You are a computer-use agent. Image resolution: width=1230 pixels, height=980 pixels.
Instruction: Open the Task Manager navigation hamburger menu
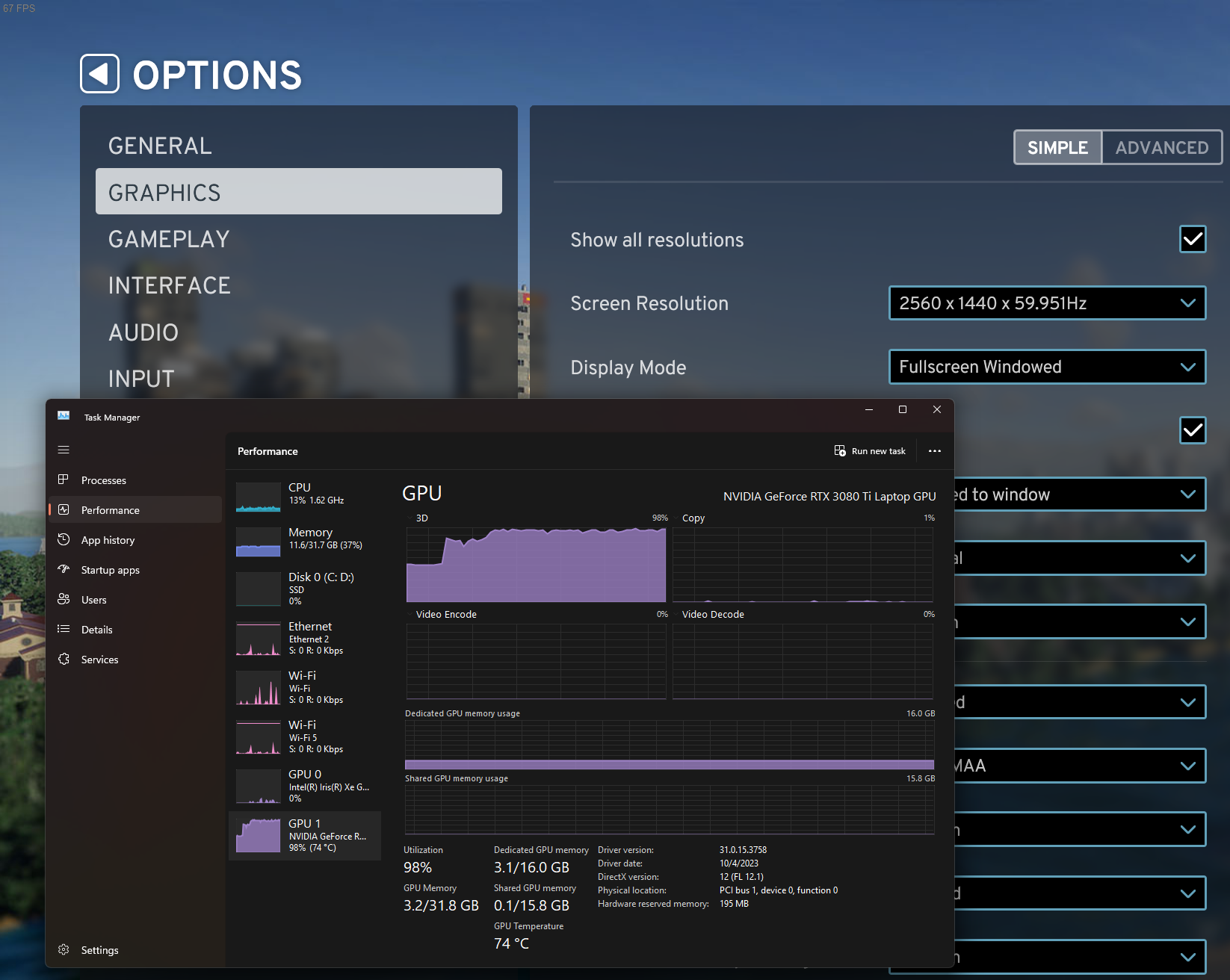[64, 450]
